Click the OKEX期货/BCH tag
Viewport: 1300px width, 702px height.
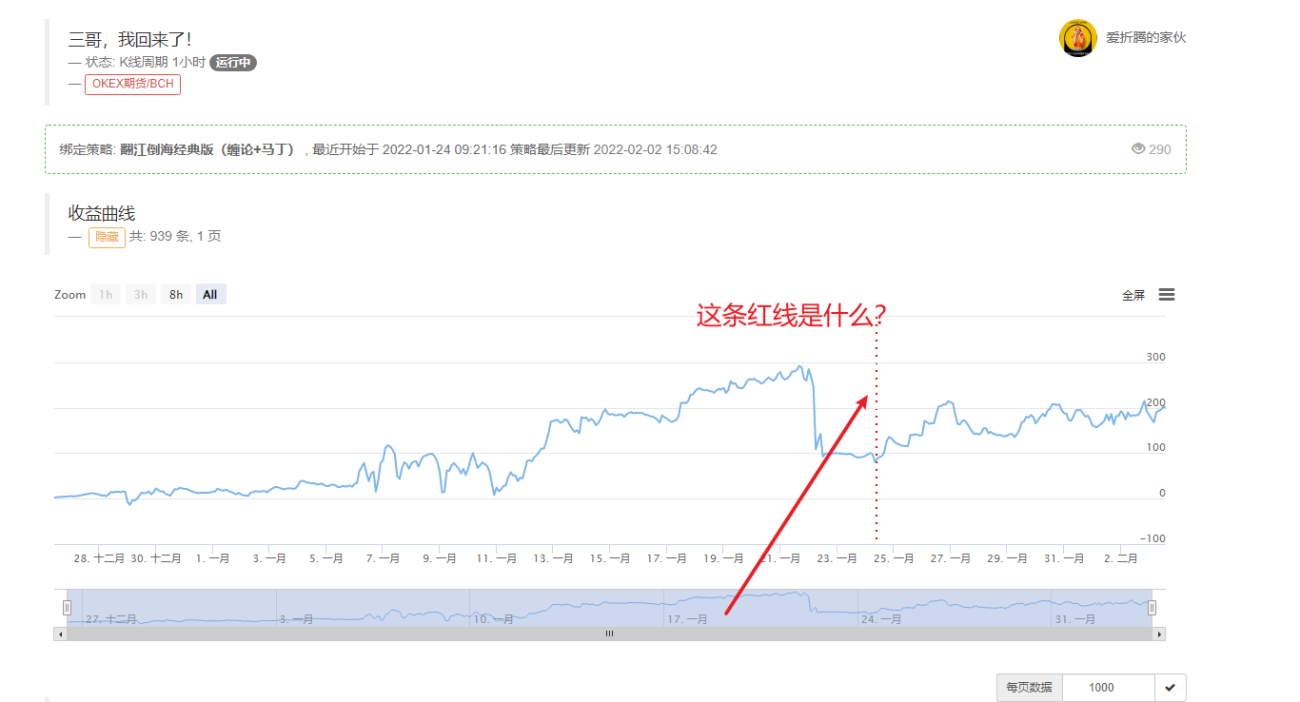133,84
